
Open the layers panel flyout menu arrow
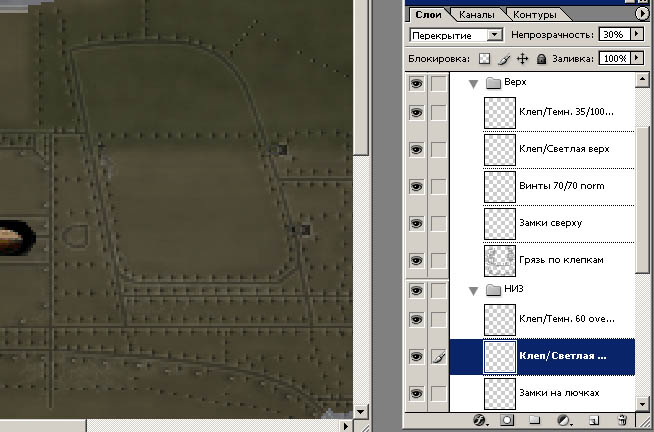click(642, 14)
